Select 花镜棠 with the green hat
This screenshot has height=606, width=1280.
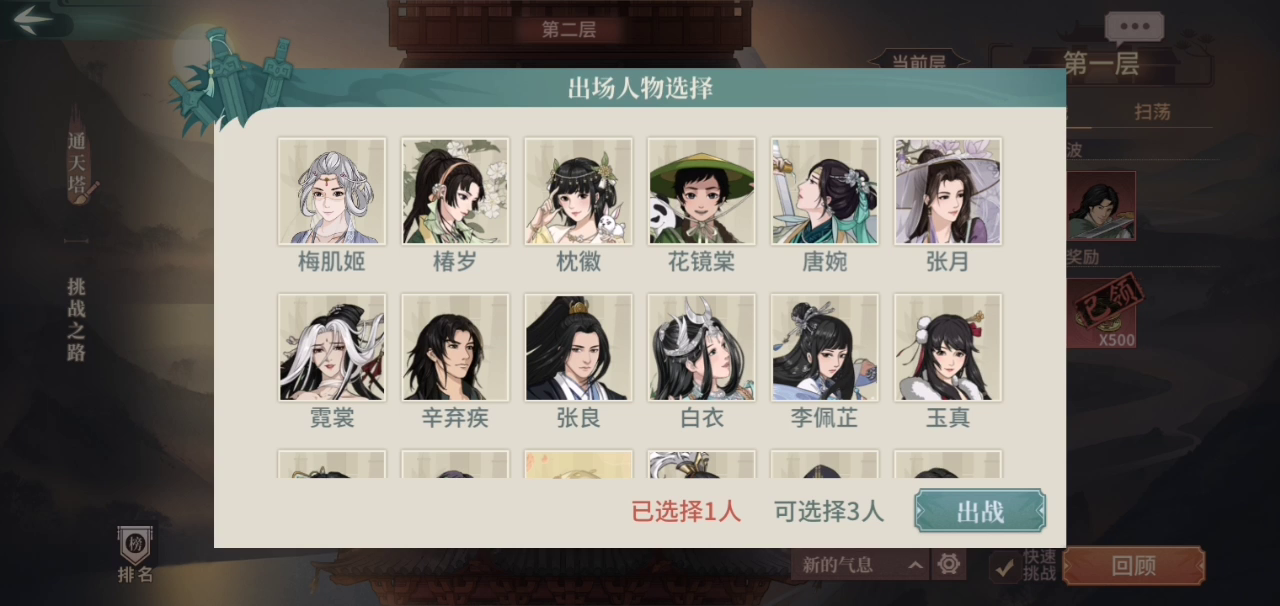[701, 191]
